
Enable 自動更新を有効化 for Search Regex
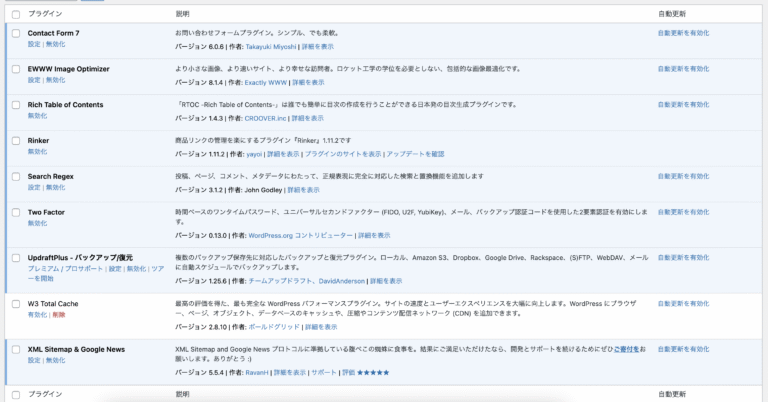pyautogui.click(x=683, y=176)
